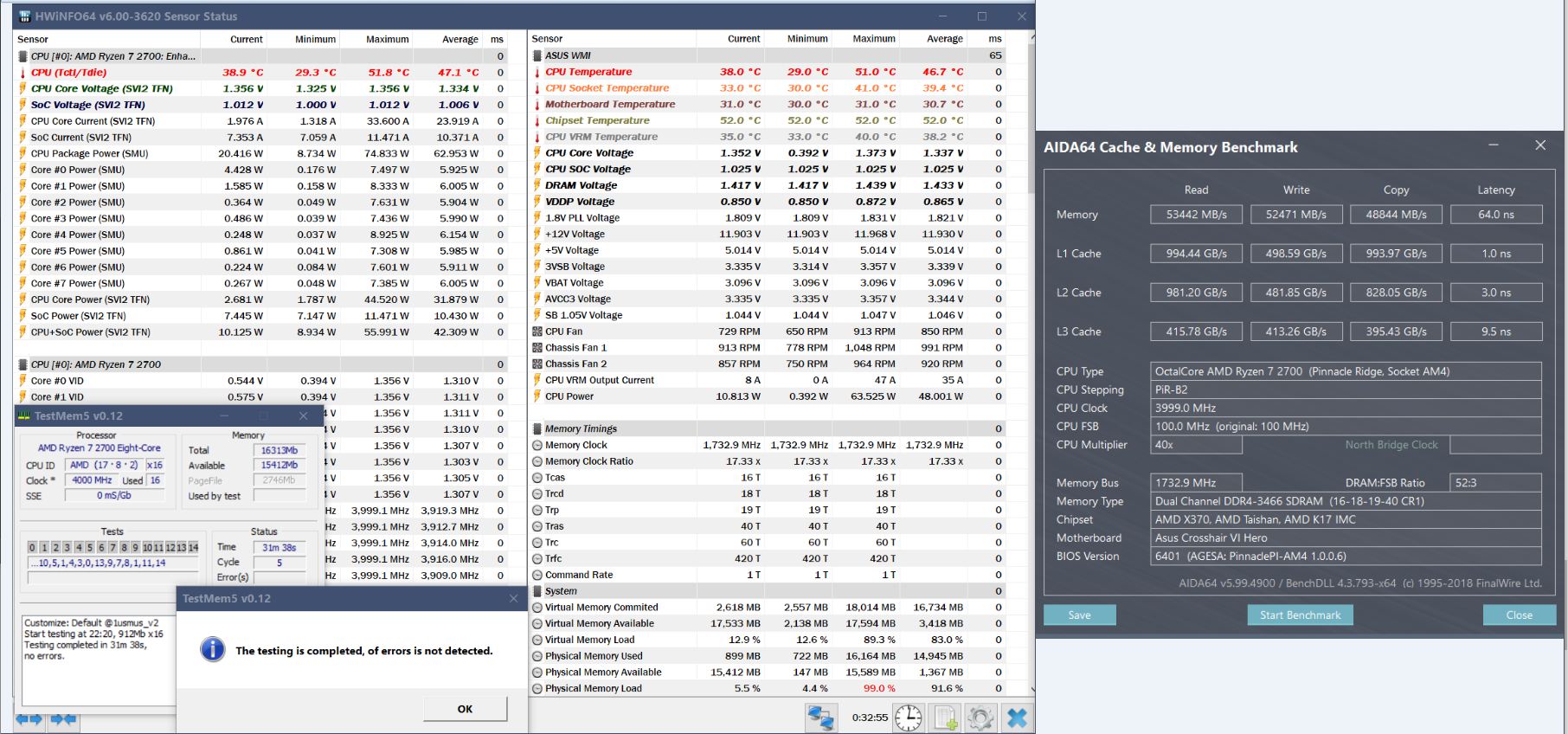Image resolution: width=1568 pixels, height=734 pixels.
Task: Select the CPU Core Current (SVI2 TFN) row
Action: (261, 121)
